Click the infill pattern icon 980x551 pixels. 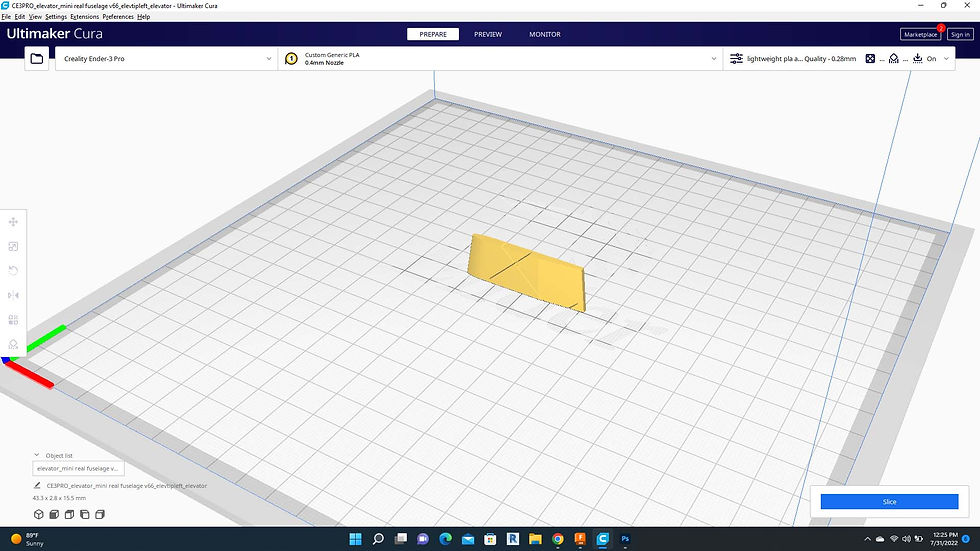pos(870,59)
